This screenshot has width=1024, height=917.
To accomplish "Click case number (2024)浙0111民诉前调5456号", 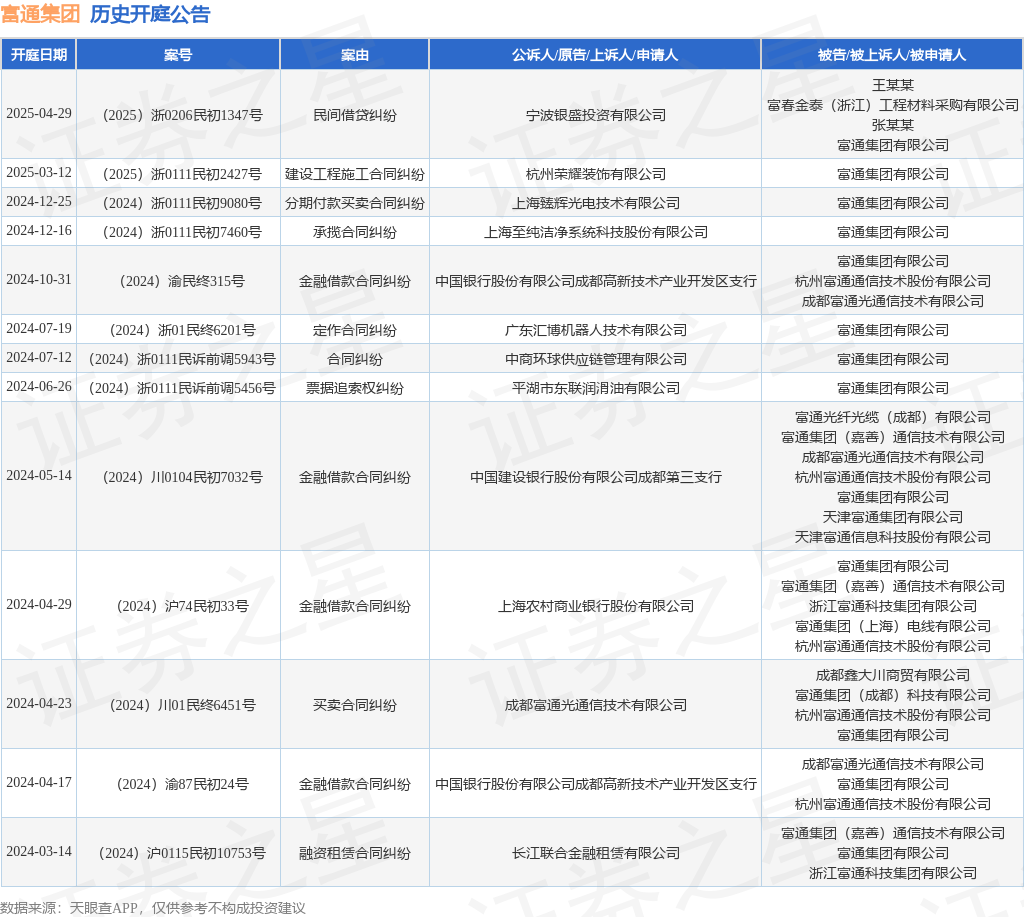I will coord(178,388).
